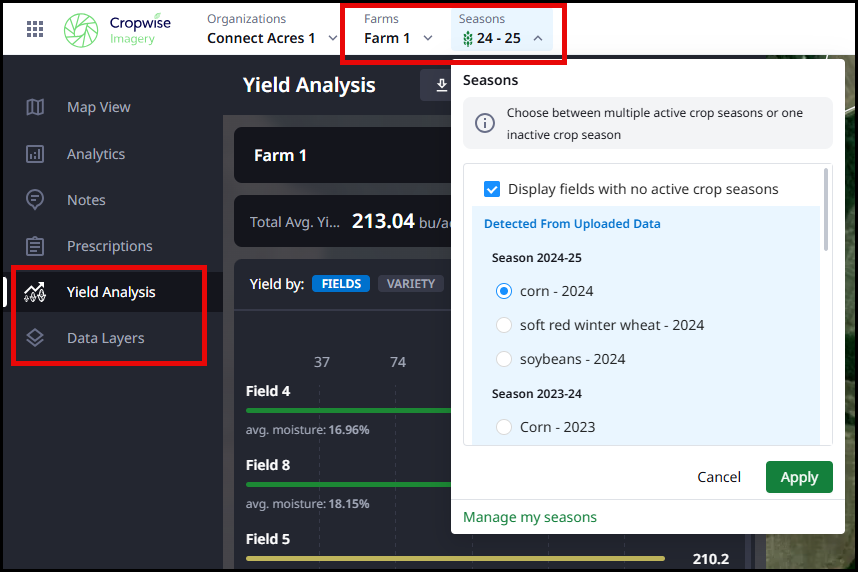Uncheck Display fields with no active crop seasons
The image size is (858, 572).
point(492,189)
